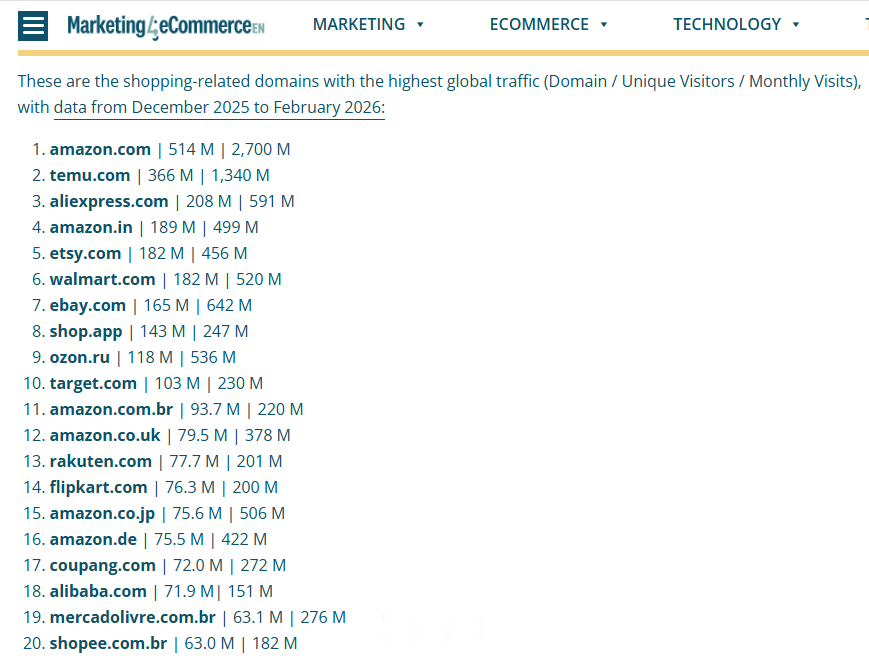
Task: Click amazon.co.jp's 506 M visits value
Action: pyautogui.click(x=262, y=514)
